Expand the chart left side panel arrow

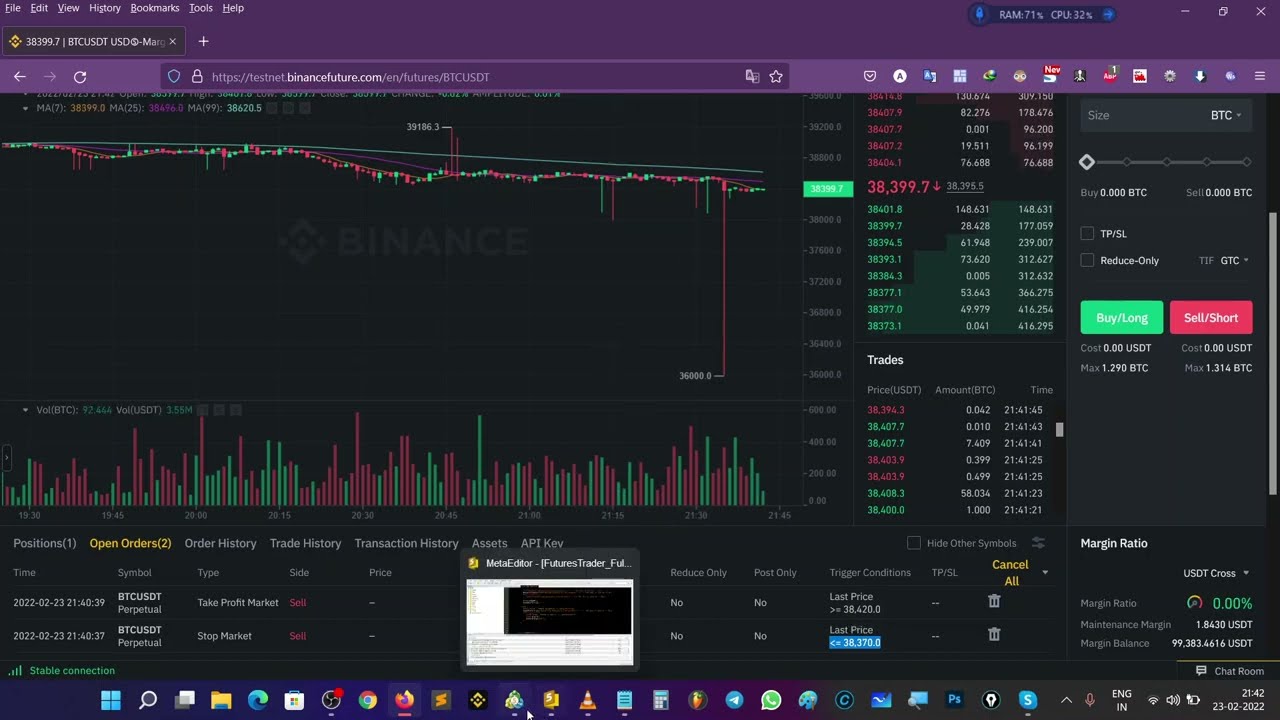[x=6, y=458]
